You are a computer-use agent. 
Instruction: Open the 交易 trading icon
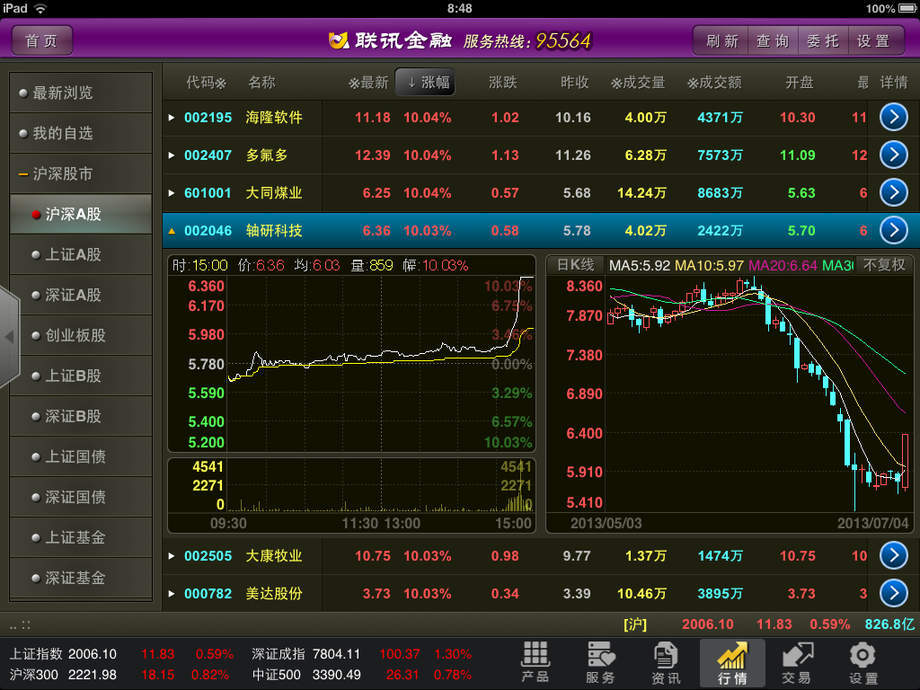796,662
